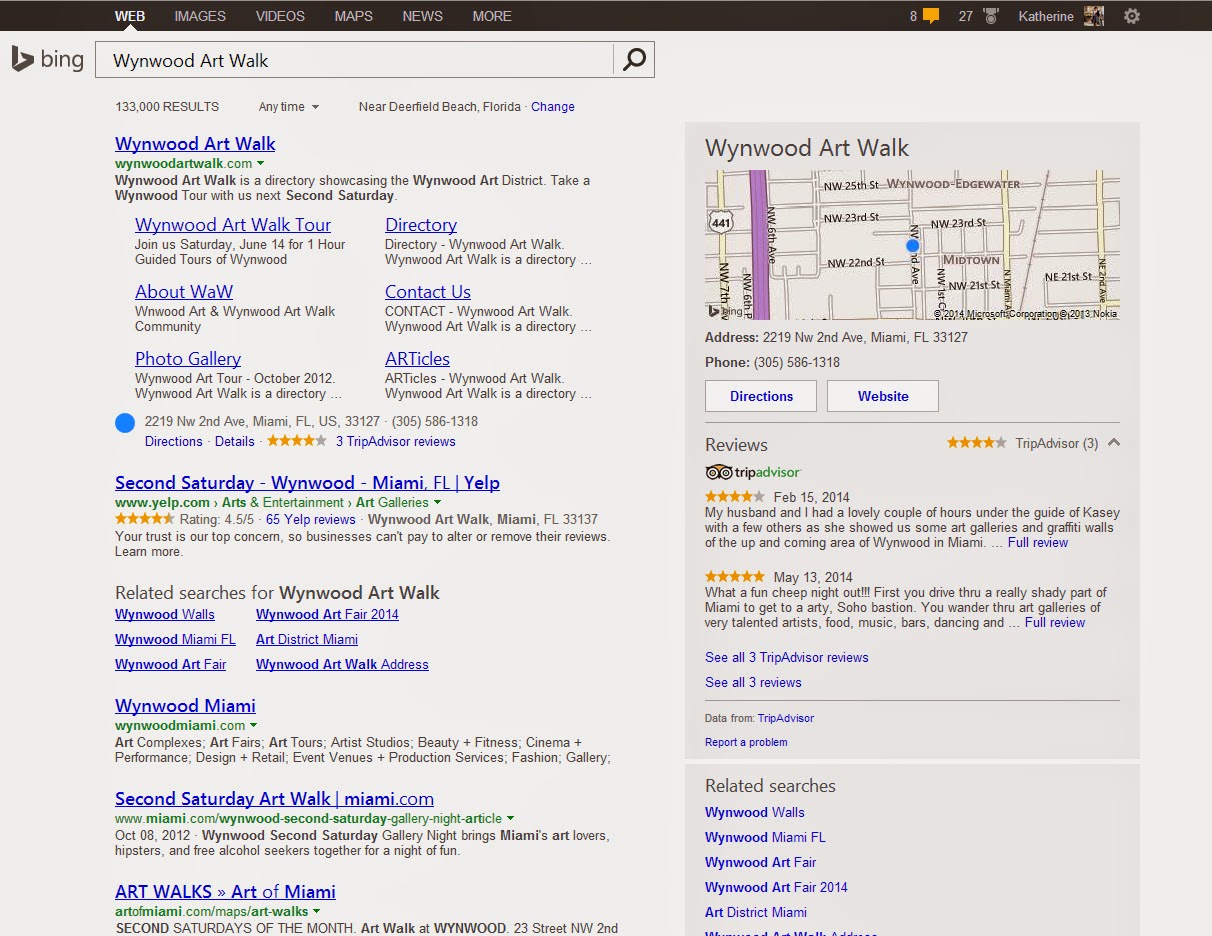Screen dimensions: 1212x936
Task: Click Full review for May 13 review
Action: (x=1055, y=623)
